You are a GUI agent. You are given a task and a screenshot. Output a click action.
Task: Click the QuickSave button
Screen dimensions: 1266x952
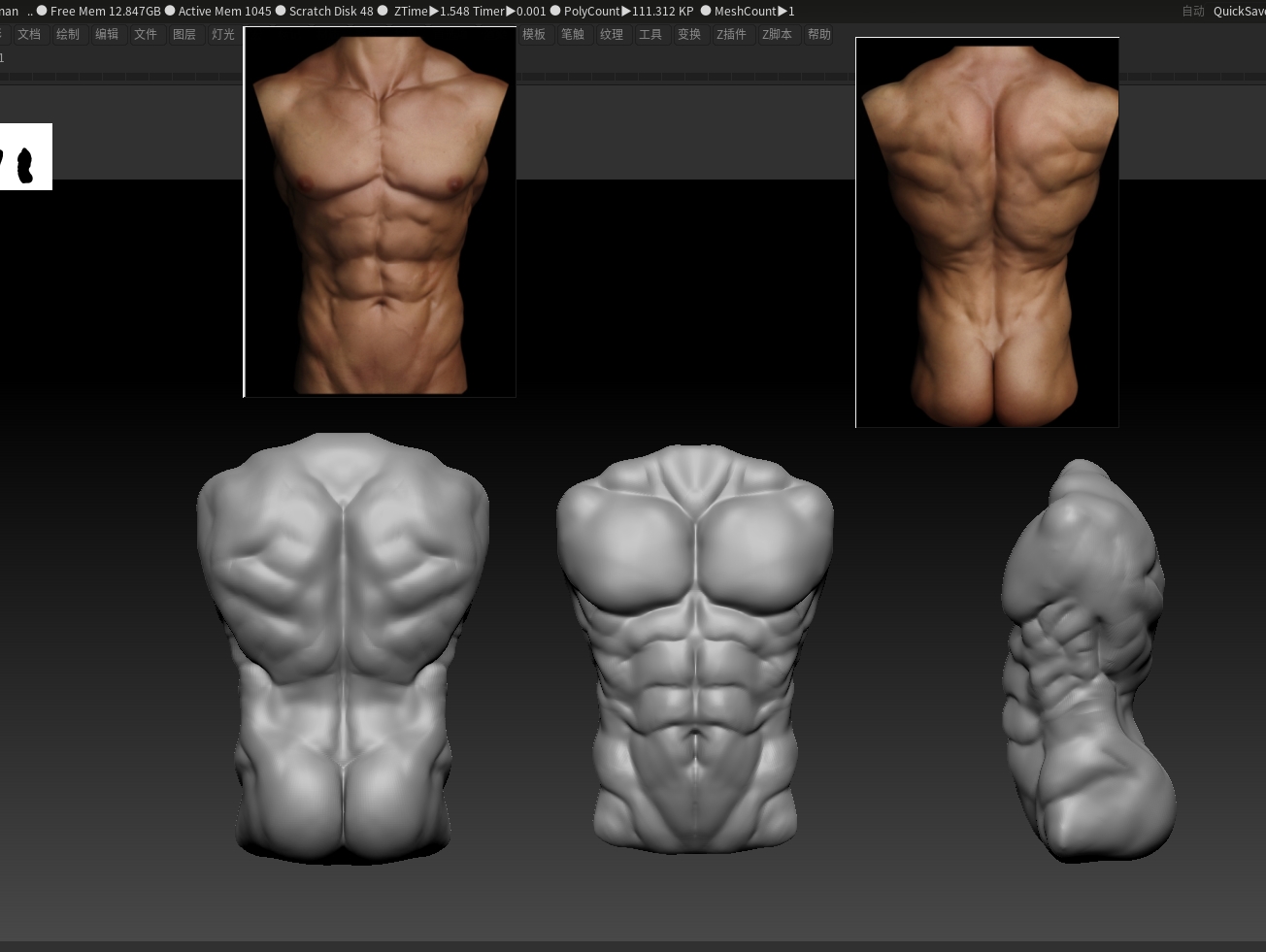click(x=1240, y=12)
